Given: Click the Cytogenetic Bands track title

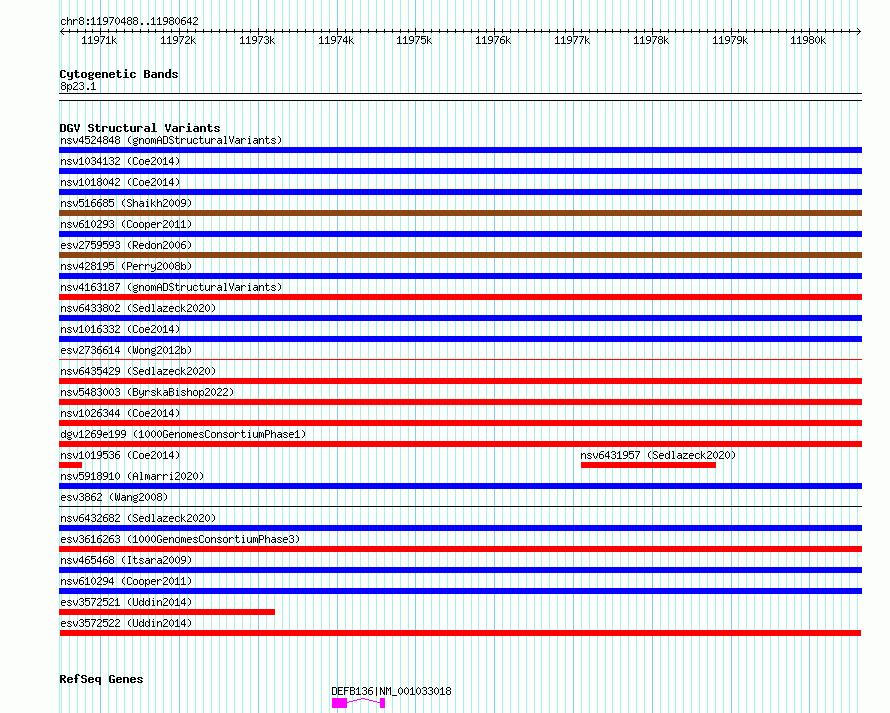Looking at the screenshot, I should coord(119,74).
